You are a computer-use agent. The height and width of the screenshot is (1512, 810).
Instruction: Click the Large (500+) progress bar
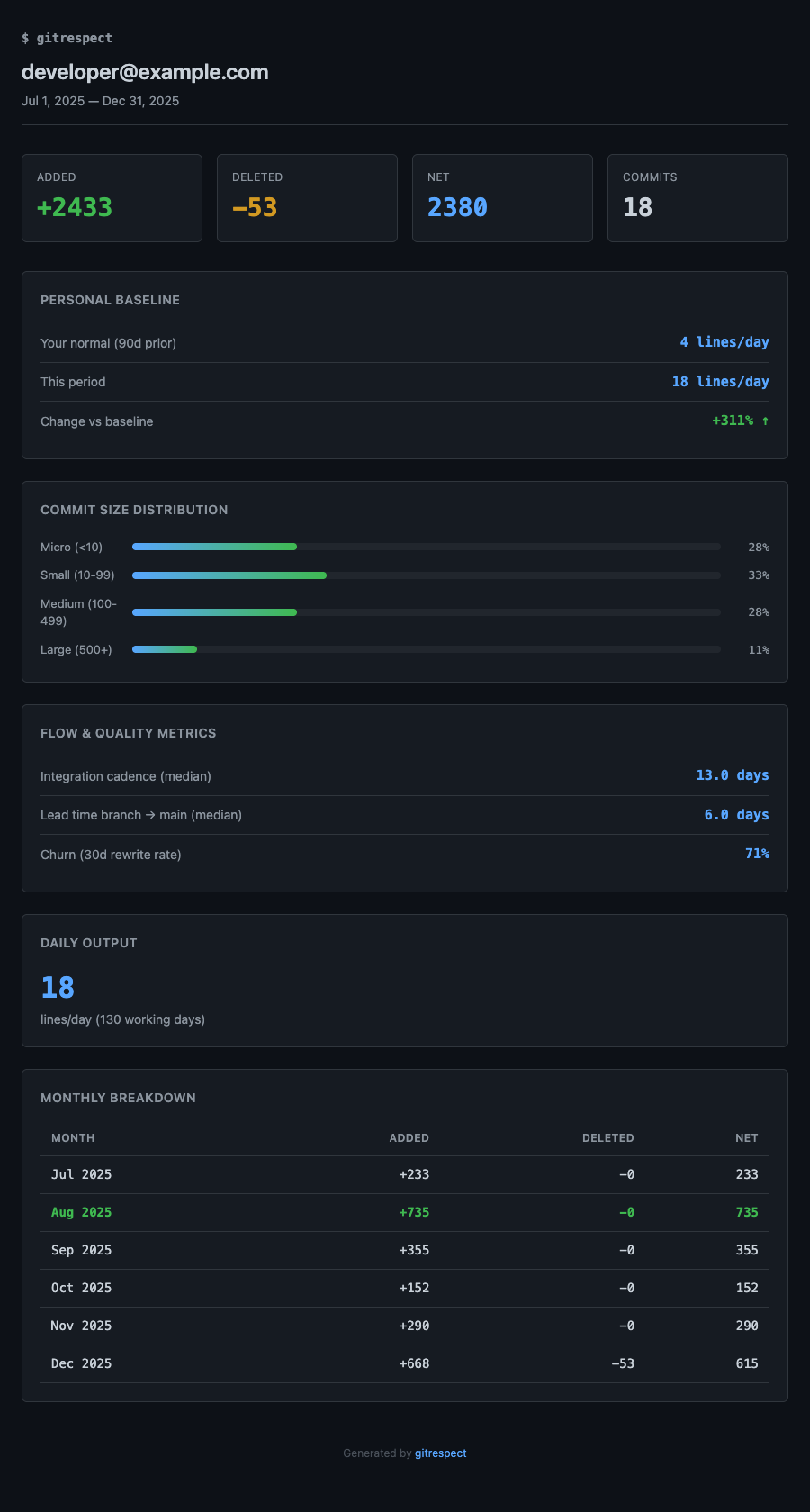tap(427, 649)
